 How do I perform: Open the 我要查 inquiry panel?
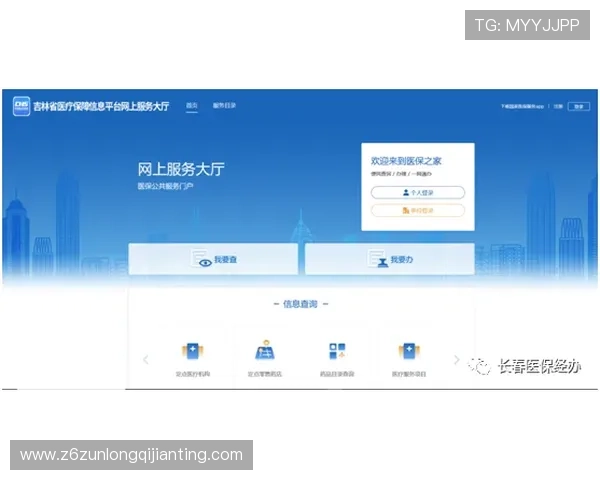(213, 259)
